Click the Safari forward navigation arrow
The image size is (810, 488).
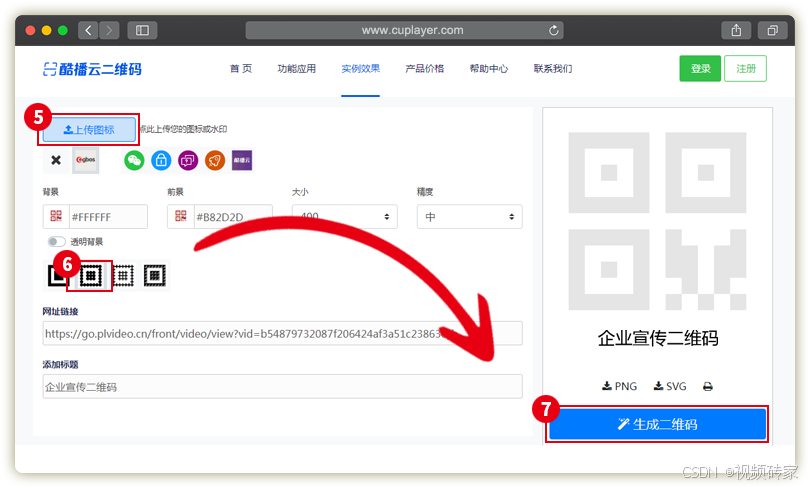[x=109, y=30]
